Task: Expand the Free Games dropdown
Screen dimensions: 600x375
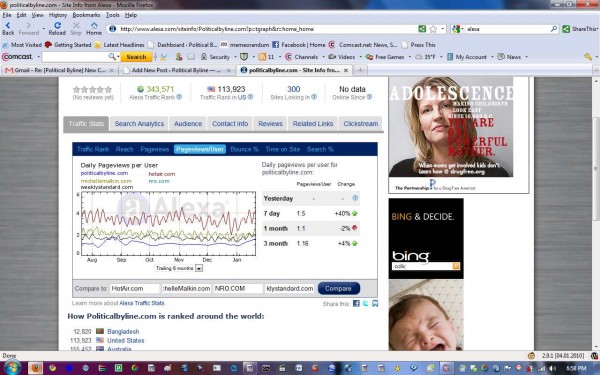Action: 409,57
